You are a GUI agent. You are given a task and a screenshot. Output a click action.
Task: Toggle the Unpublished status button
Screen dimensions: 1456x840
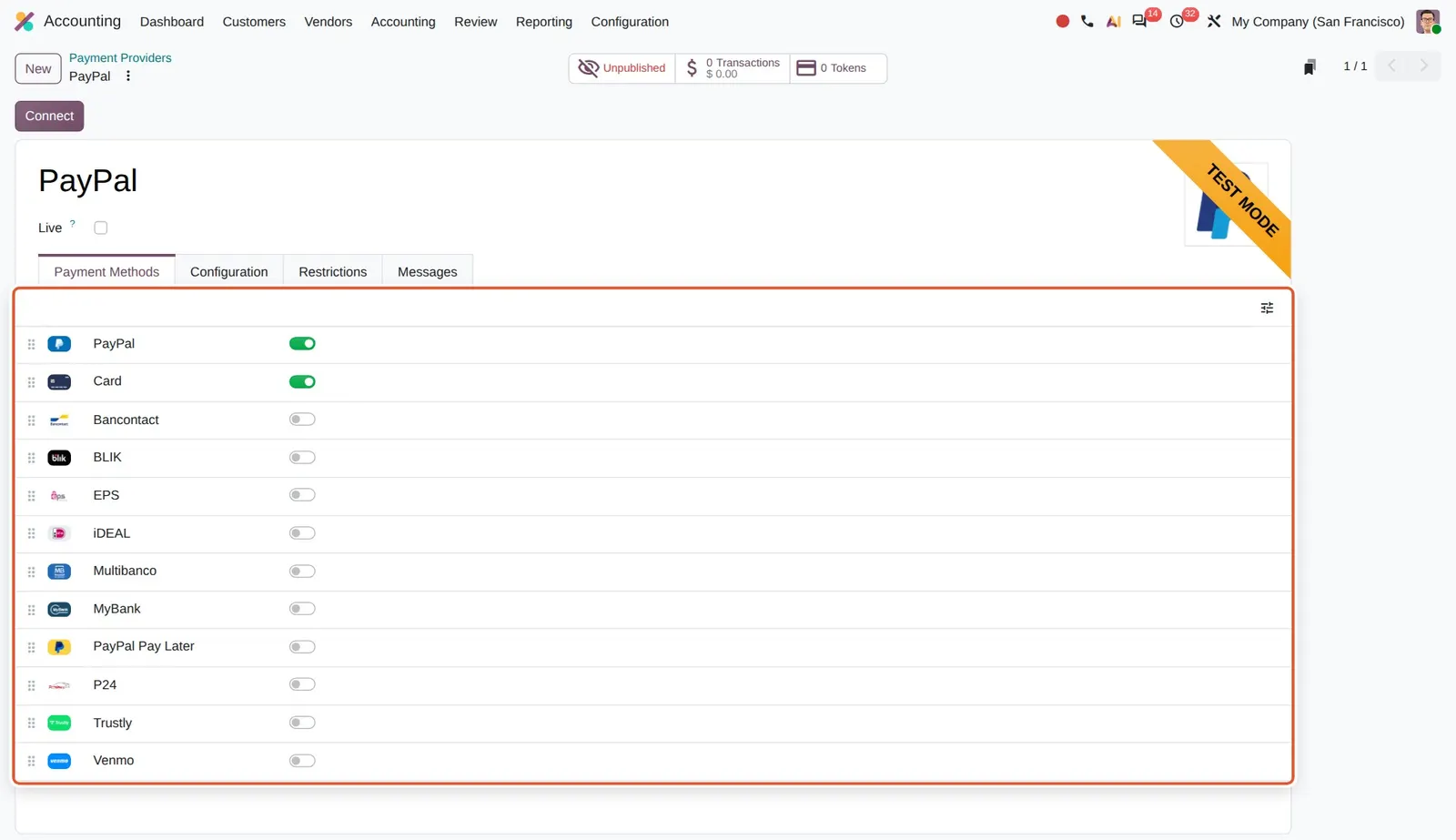[622, 68]
